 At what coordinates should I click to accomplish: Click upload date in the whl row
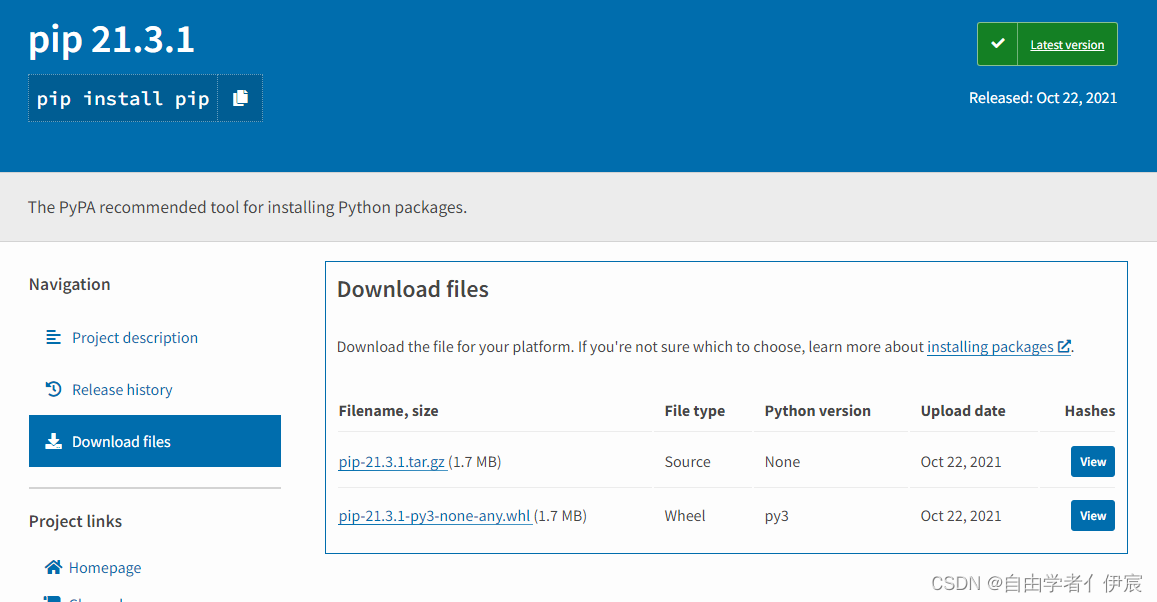pos(961,516)
